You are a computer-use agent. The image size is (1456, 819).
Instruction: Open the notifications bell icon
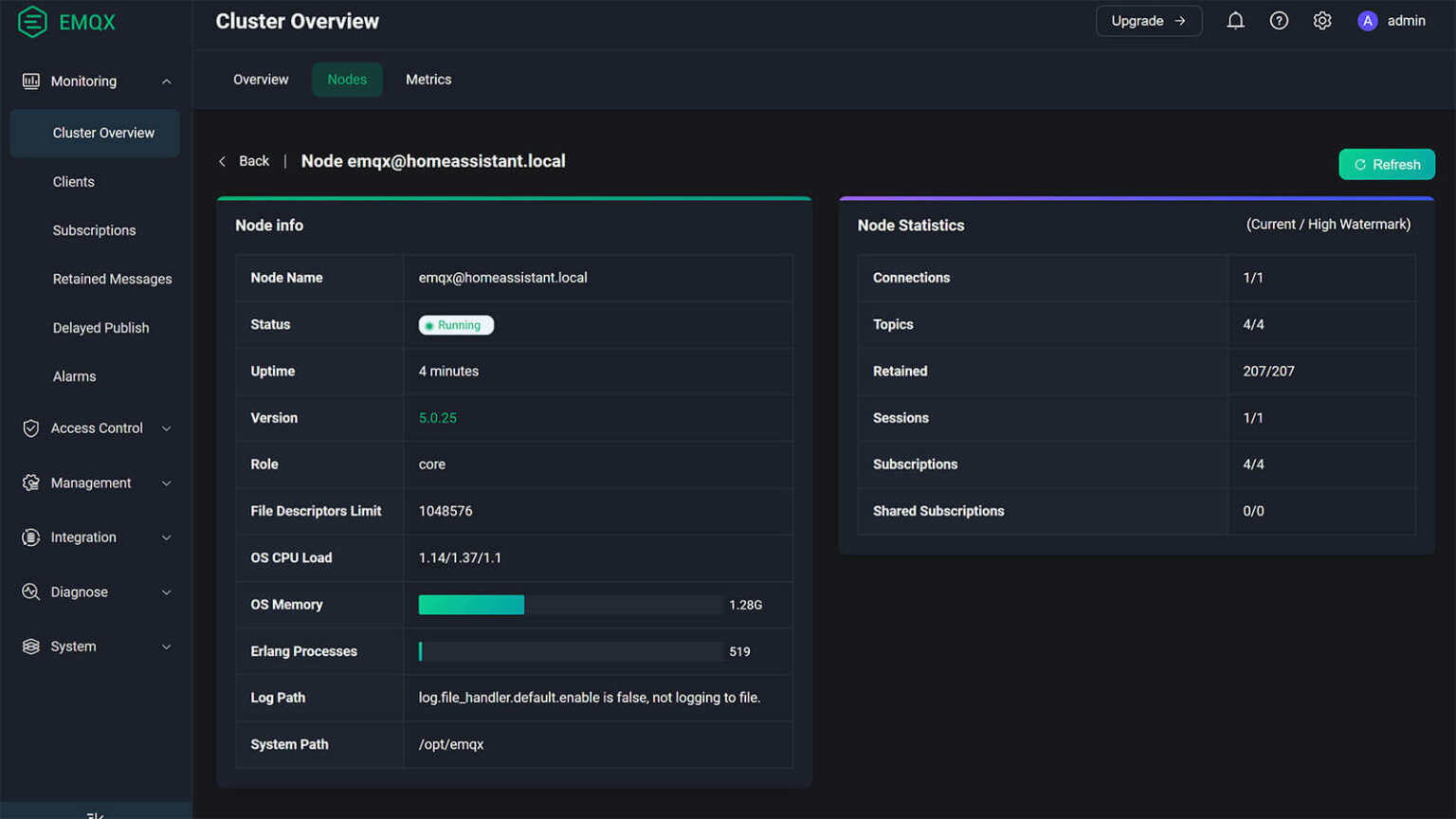click(x=1235, y=20)
